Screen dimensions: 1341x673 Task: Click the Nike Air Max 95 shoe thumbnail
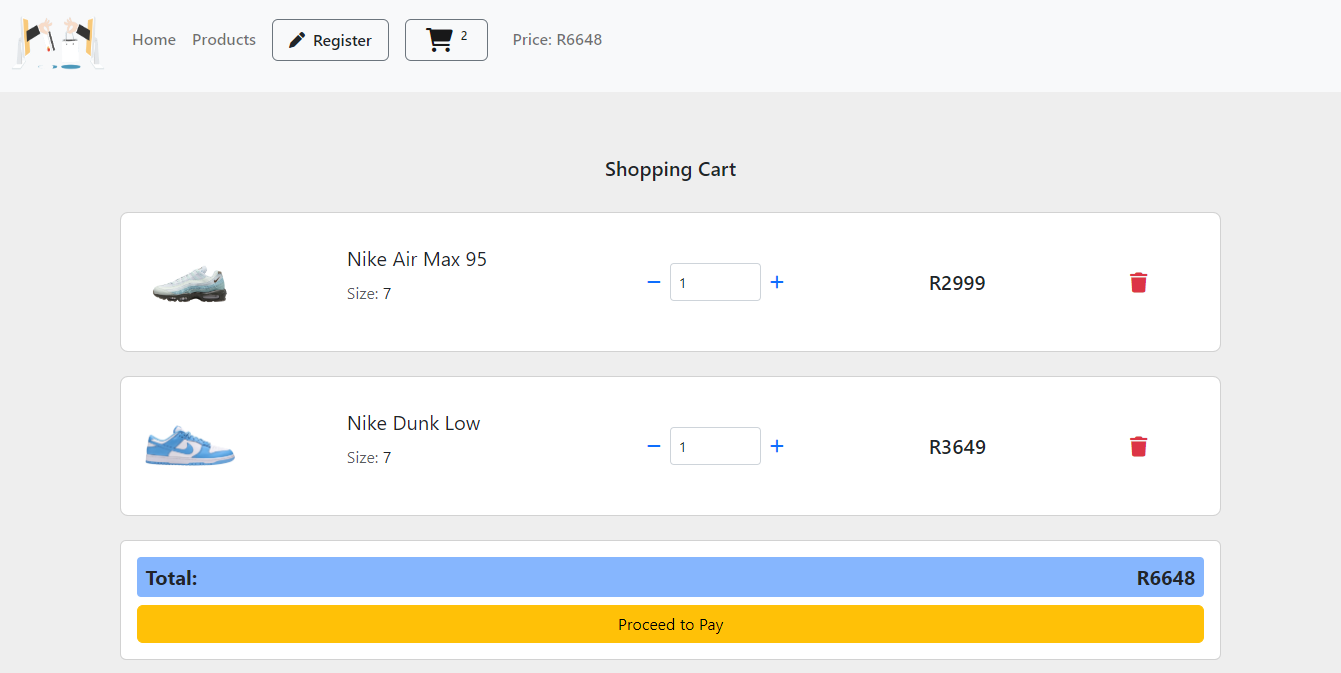click(x=190, y=284)
